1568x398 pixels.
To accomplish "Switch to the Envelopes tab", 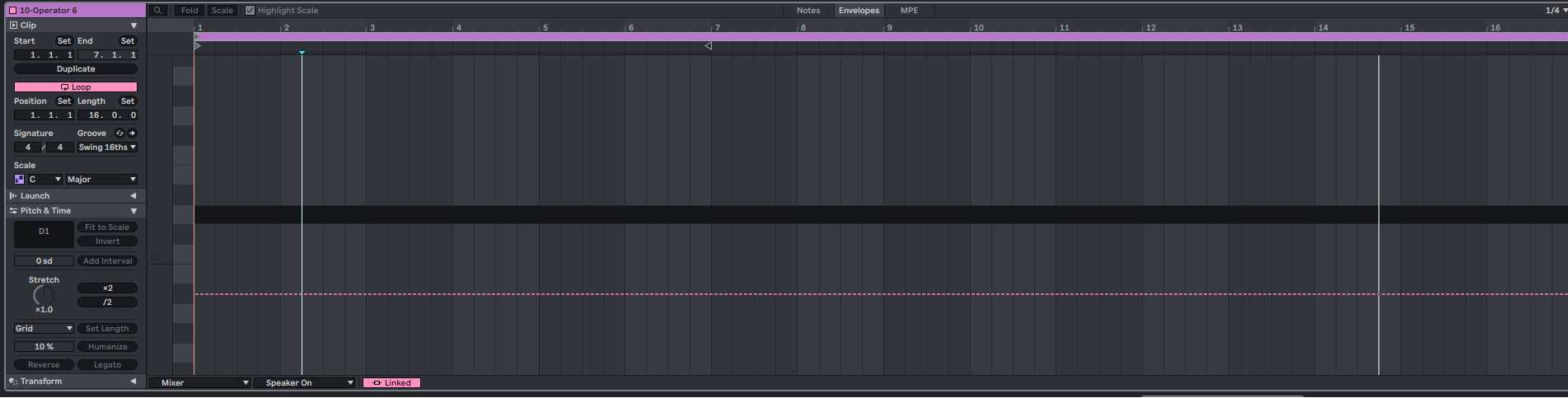I will coord(859,11).
